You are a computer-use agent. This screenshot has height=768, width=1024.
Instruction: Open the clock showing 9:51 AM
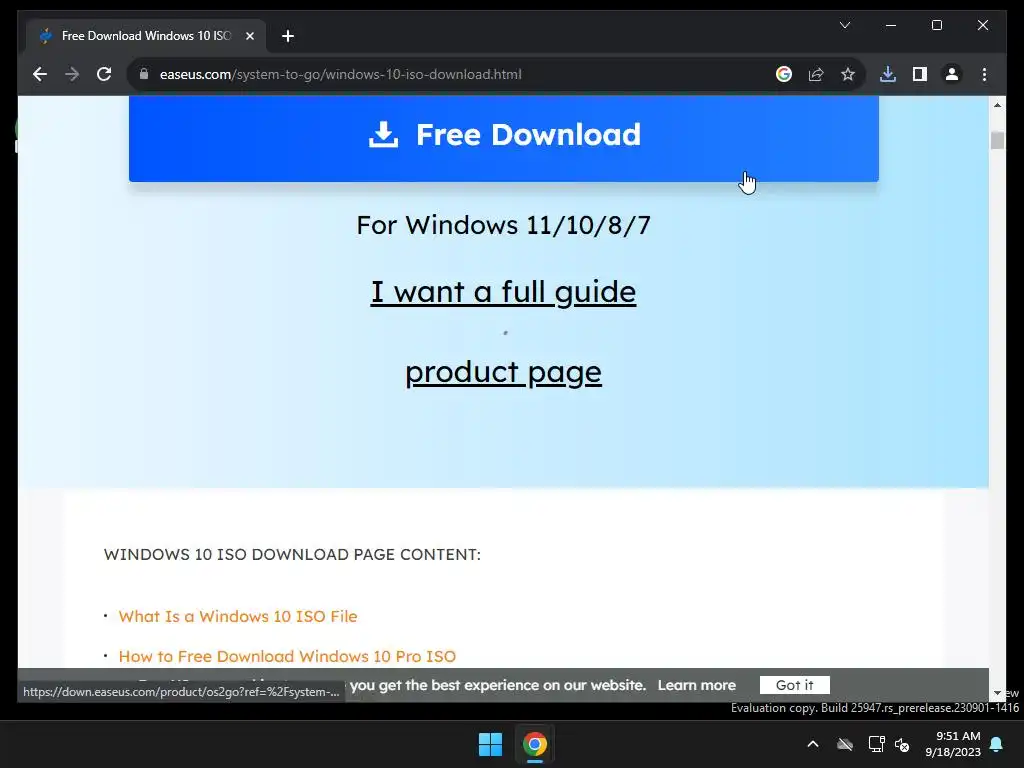click(x=953, y=744)
